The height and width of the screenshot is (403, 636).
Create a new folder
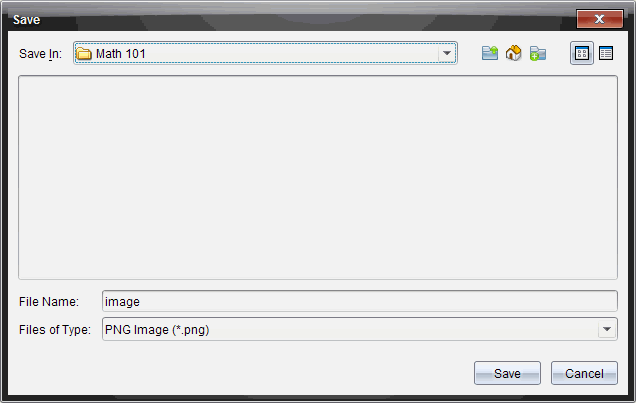[x=538, y=54]
